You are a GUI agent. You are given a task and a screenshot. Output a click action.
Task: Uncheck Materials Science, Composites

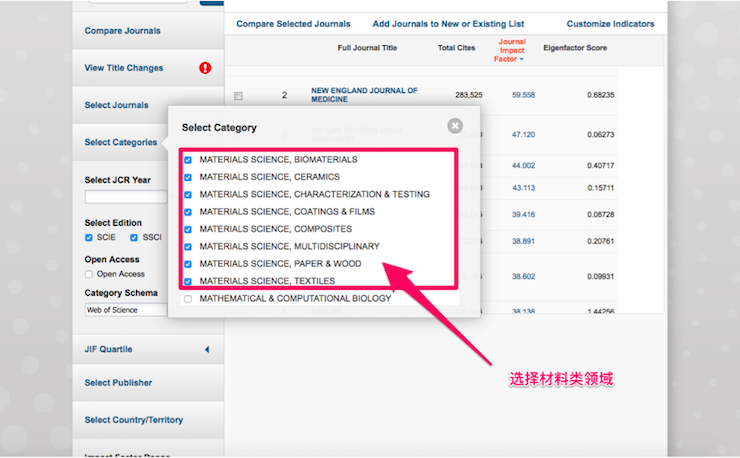[x=188, y=229]
